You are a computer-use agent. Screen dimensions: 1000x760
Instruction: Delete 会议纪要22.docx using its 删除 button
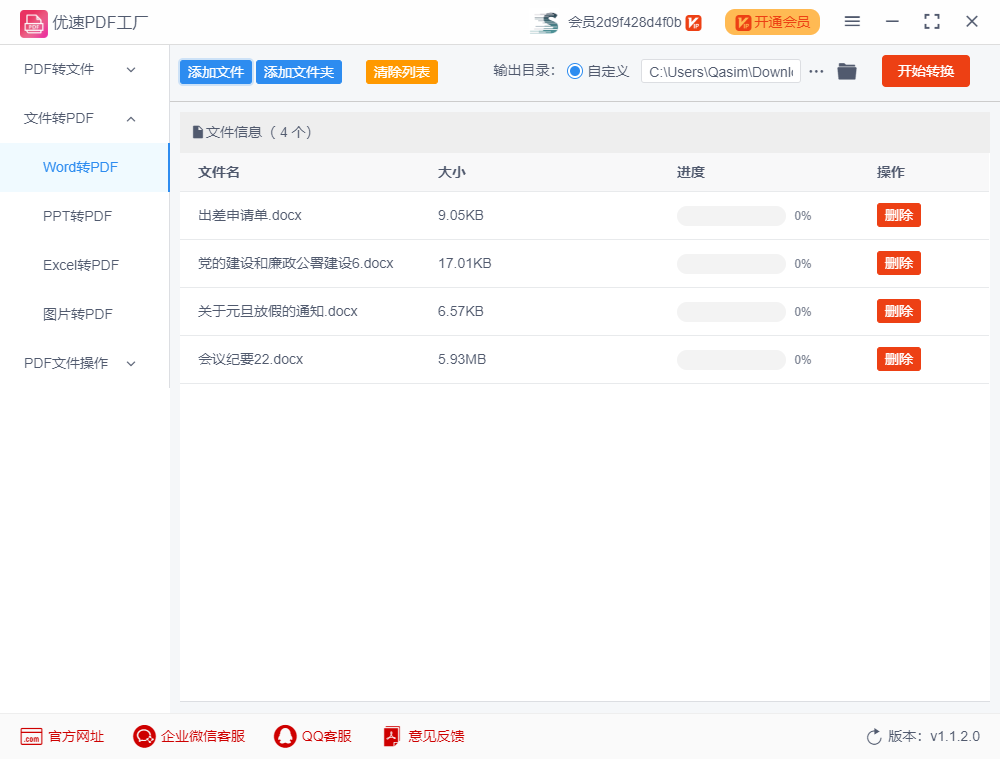coord(898,359)
